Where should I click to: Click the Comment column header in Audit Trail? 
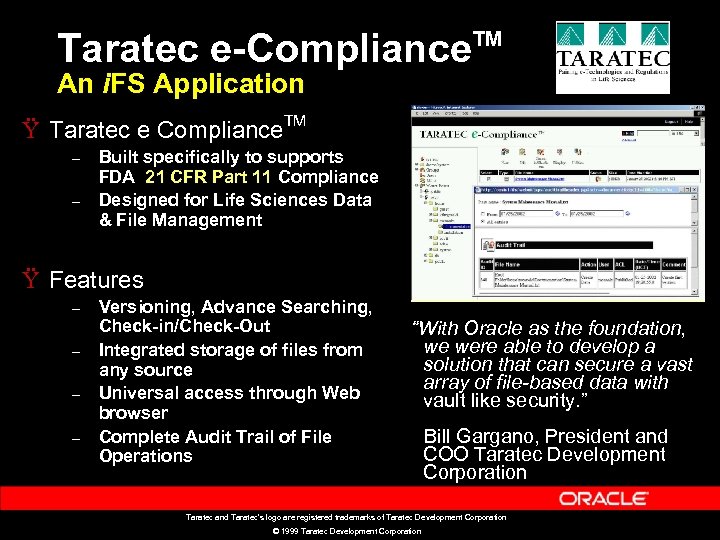[674, 264]
